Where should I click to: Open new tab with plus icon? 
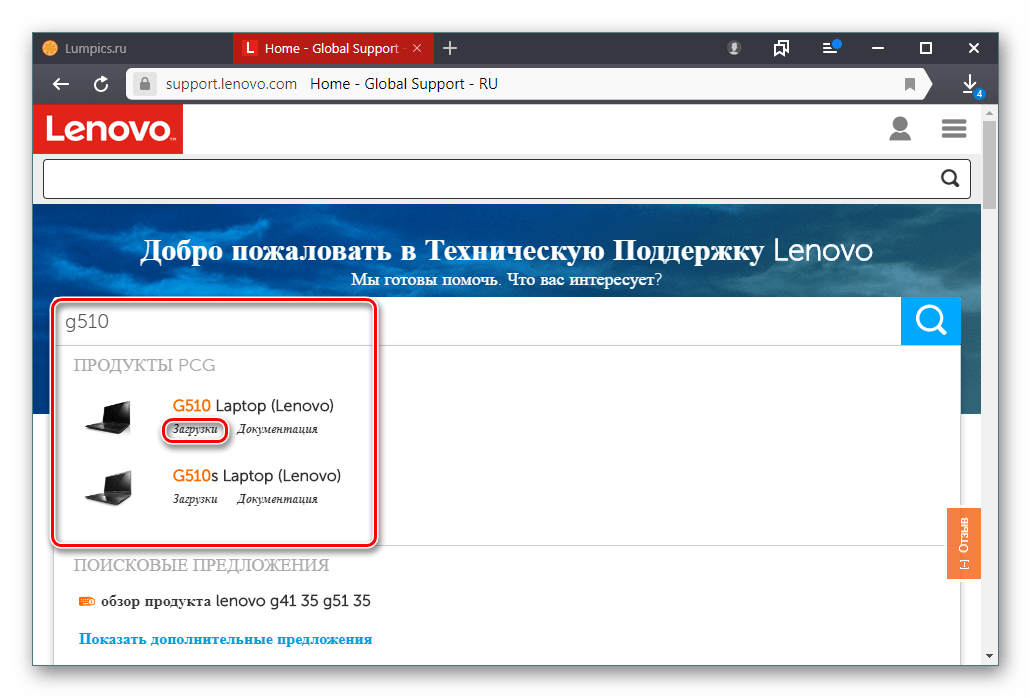[450, 48]
